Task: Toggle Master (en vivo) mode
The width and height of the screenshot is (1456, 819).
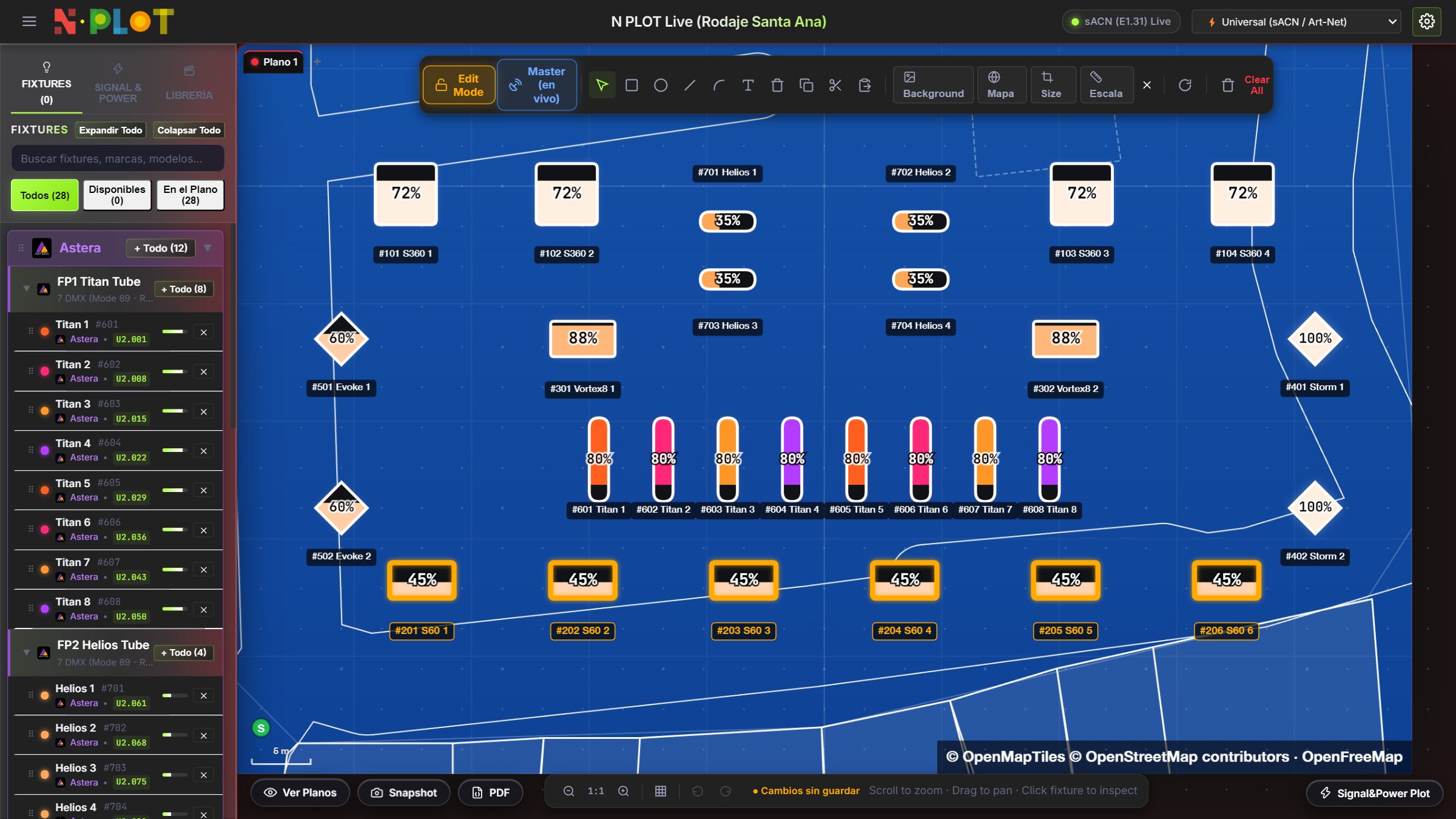Action: pyautogui.click(x=537, y=85)
